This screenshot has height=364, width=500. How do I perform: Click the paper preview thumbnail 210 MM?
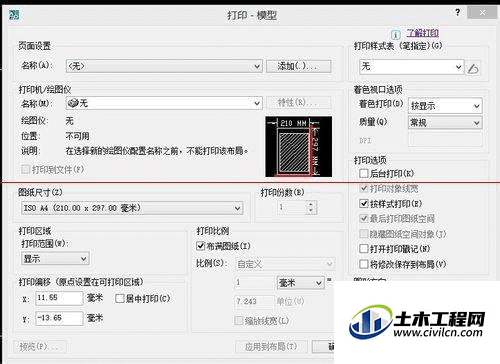(x=298, y=146)
